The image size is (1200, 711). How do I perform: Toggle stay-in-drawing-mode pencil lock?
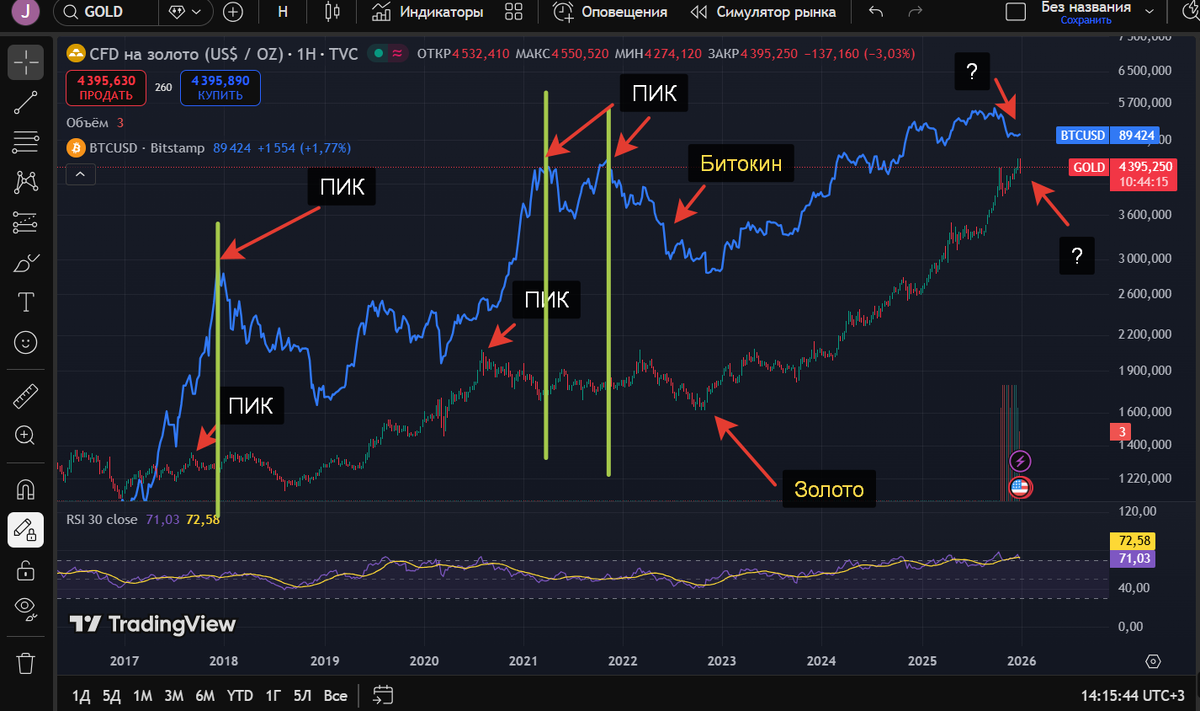click(x=26, y=530)
